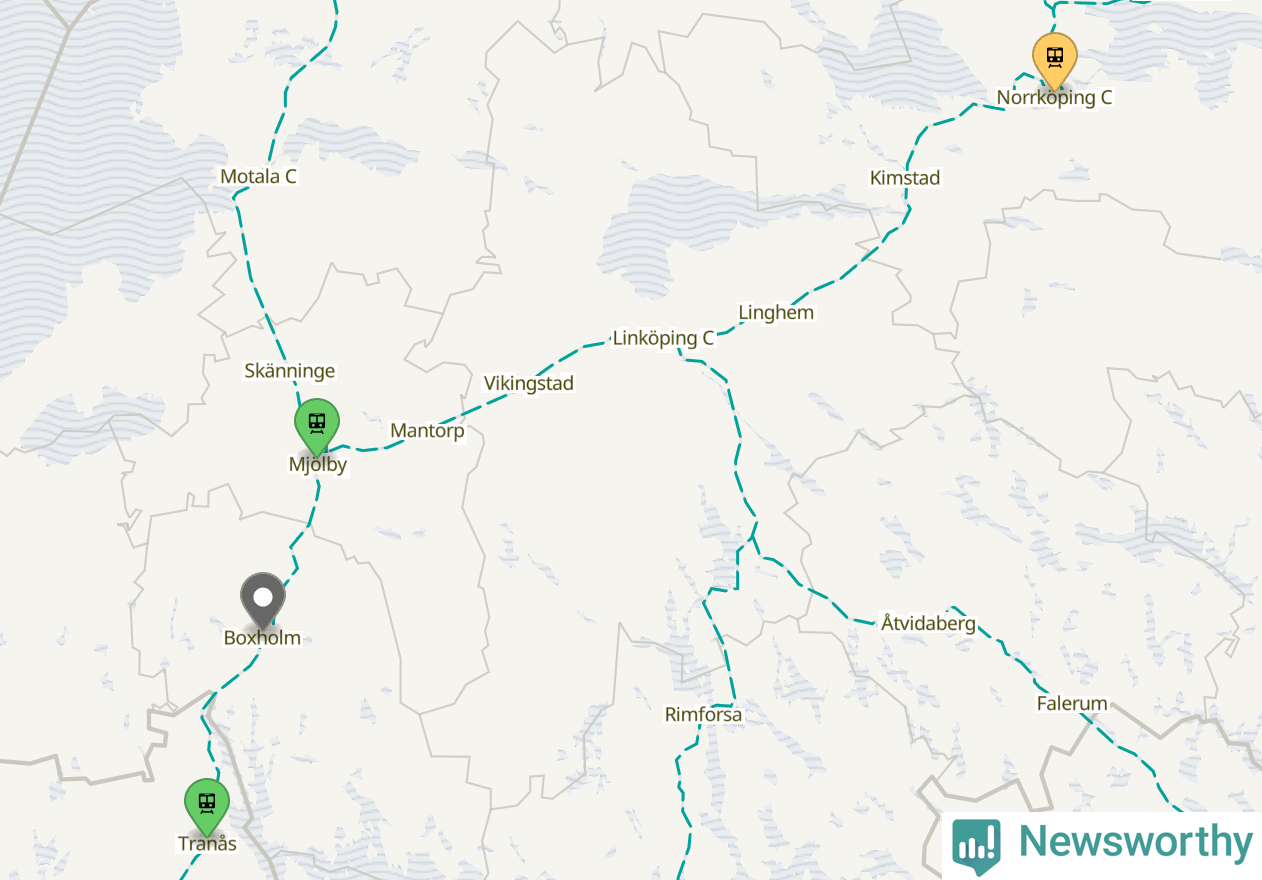Click the Norrköping C text label

[x=1054, y=98]
